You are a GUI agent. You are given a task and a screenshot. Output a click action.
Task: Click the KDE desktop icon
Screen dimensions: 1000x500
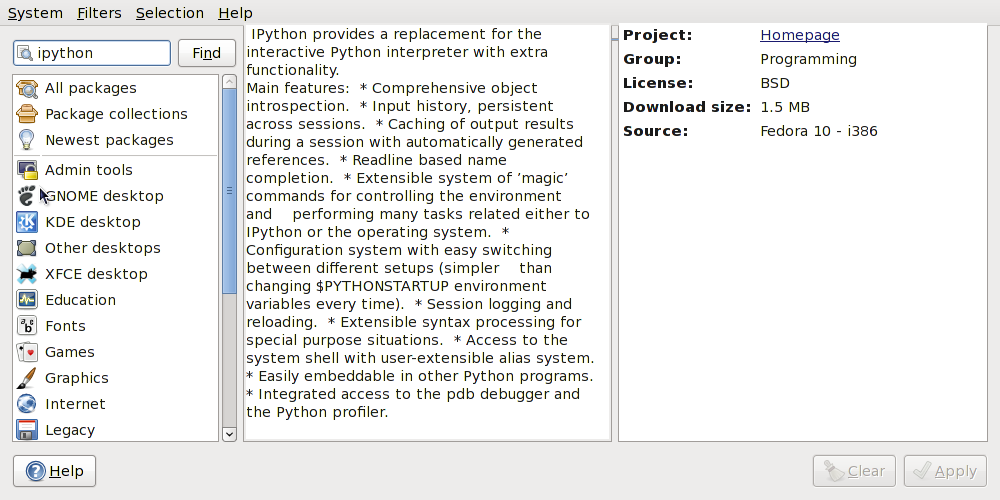(27, 222)
